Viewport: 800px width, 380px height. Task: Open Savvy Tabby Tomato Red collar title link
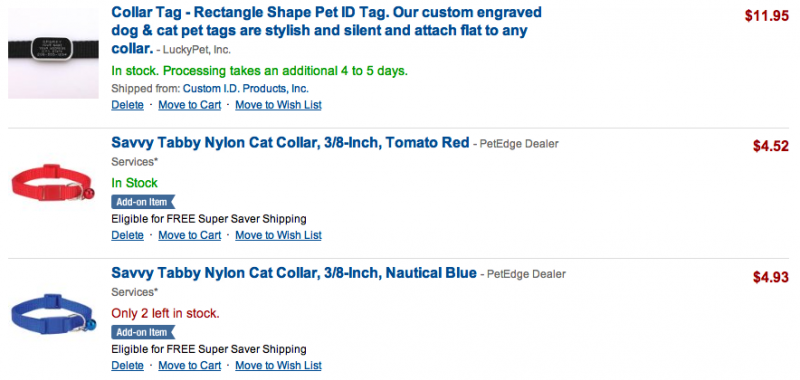click(290, 143)
